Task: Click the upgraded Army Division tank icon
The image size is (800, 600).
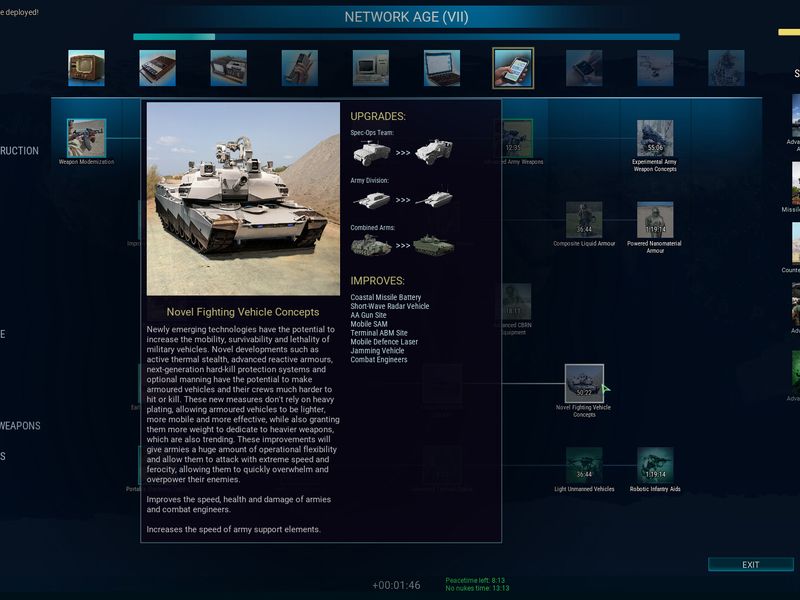Action: click(434, 199)
